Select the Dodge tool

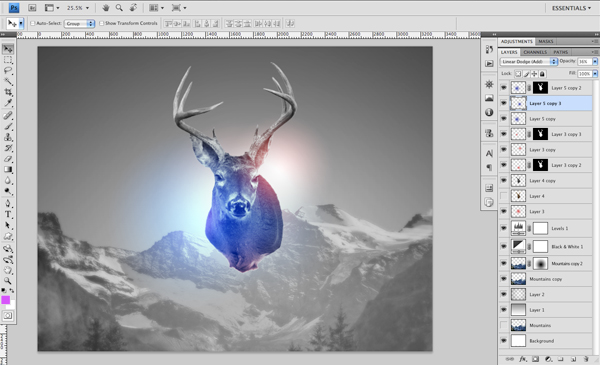pyautogui.click(x=8, y=191)
